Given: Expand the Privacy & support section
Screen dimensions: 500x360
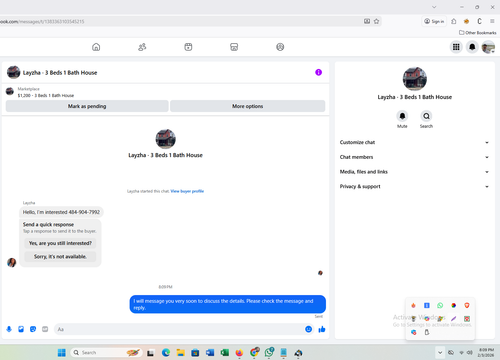Looking at the screenshot, I should (x=414, y=186).
